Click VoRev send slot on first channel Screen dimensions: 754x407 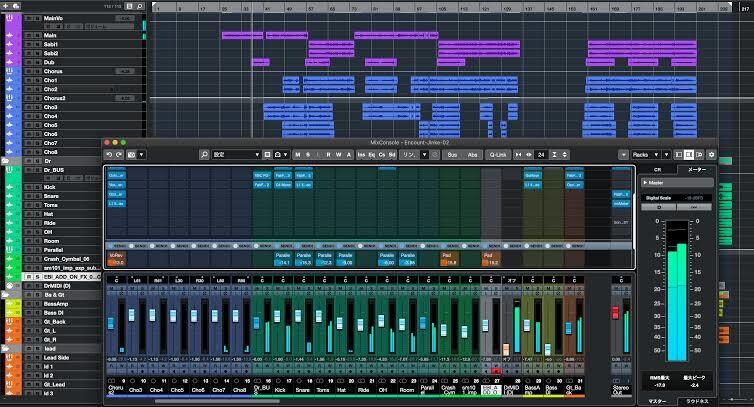click(116, 259)
